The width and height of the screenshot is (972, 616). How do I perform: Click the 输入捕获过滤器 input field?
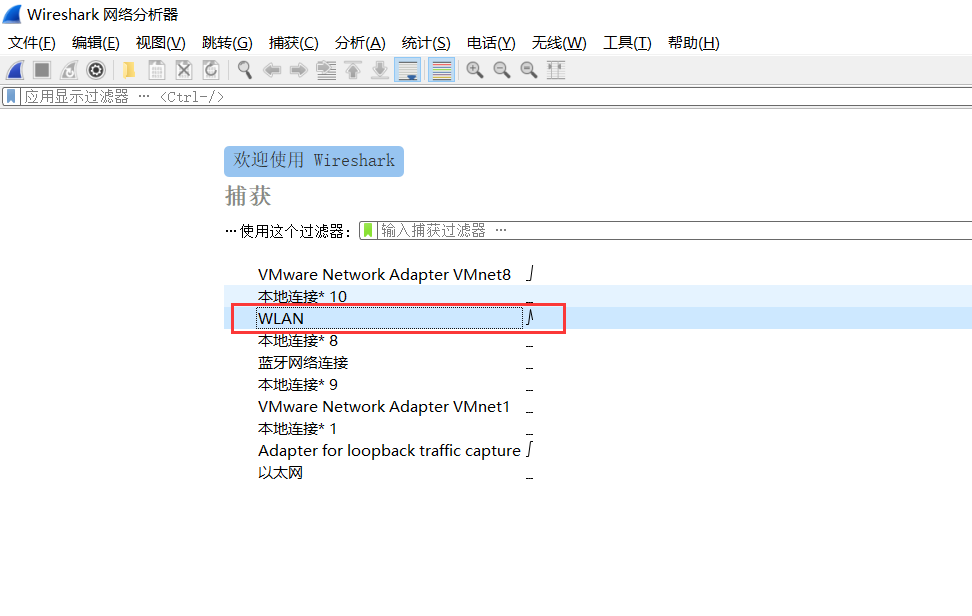(x=440, y=229)
